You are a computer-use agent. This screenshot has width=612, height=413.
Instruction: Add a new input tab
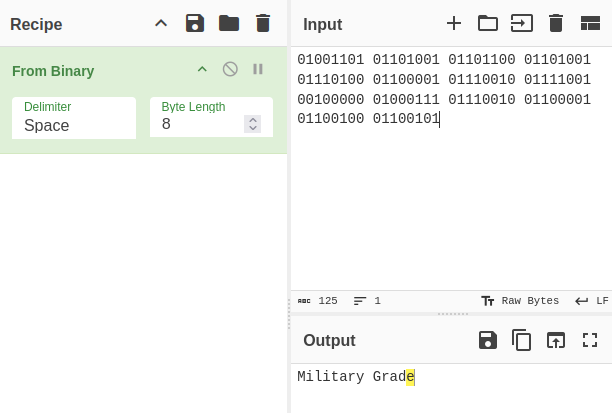point(454,23)
